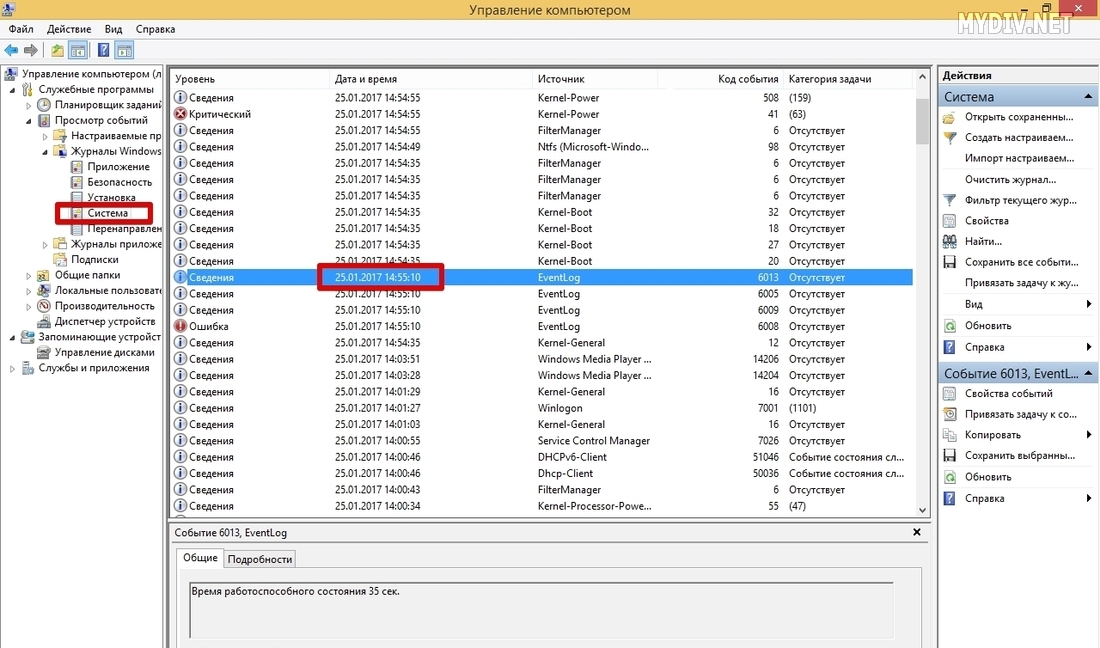This screenshot has height=648, width=1100.
Task: Select the DHCPv6-Client event row
Action: click(x=542, y=457)
